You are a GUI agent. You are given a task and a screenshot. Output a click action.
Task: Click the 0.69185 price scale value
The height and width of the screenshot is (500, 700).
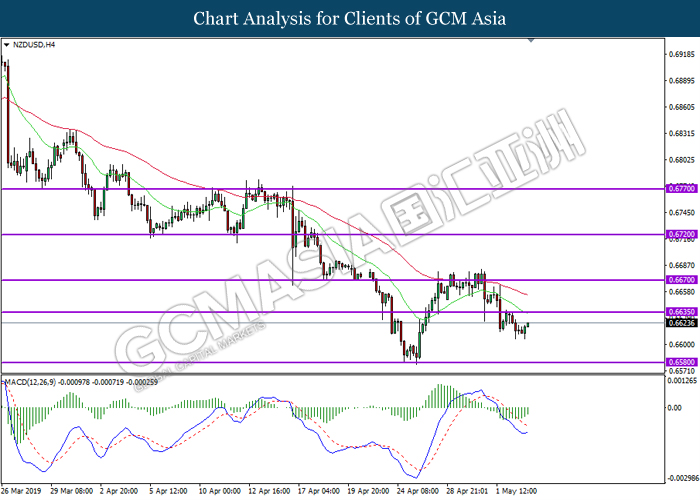[x=682, y=54]
